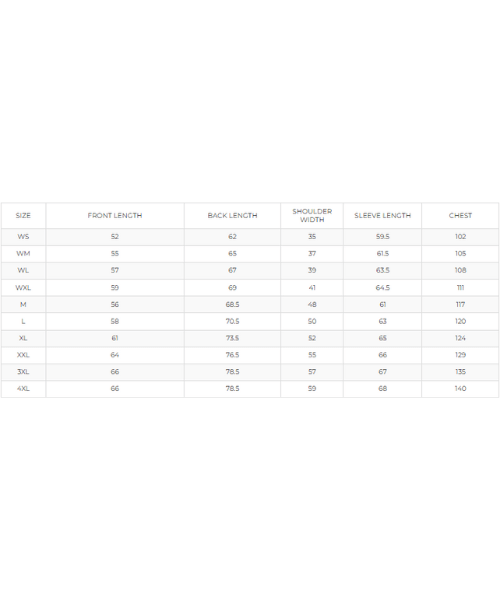Viewport: 500px width, 600px height.
Task: Select the FRONT LENGTH column header
Action: click(115, 215)
